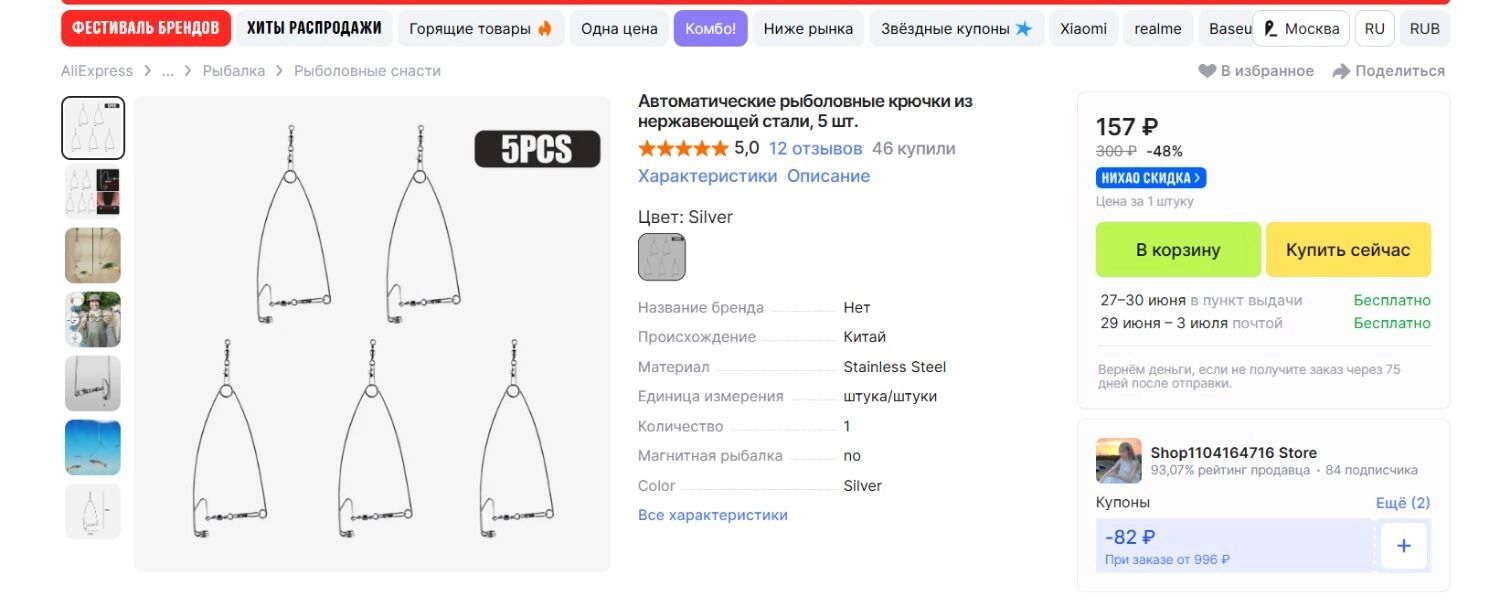Click the Moscow location pin icon
Viewport: 1500px width, 606px height.
1271,29
